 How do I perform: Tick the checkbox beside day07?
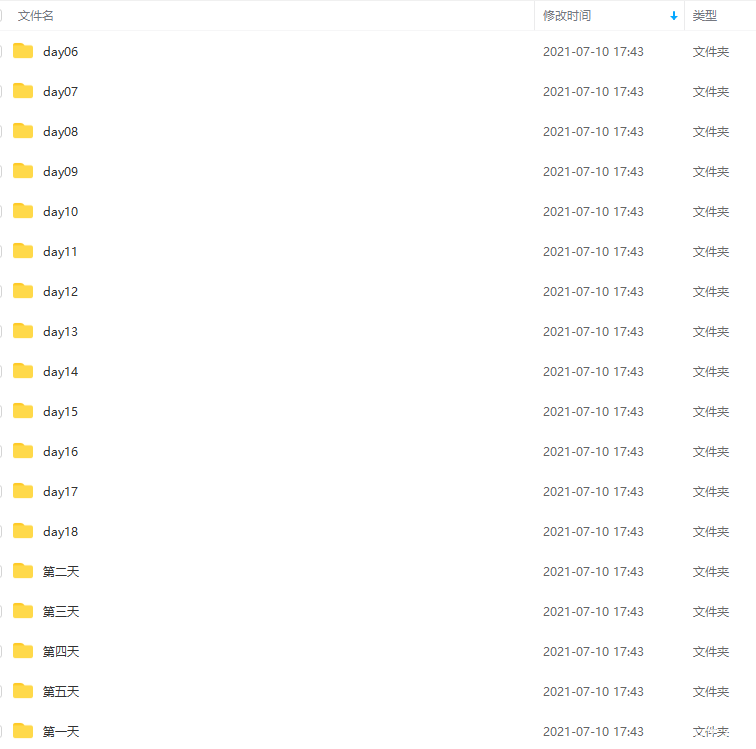pos(2,92)
